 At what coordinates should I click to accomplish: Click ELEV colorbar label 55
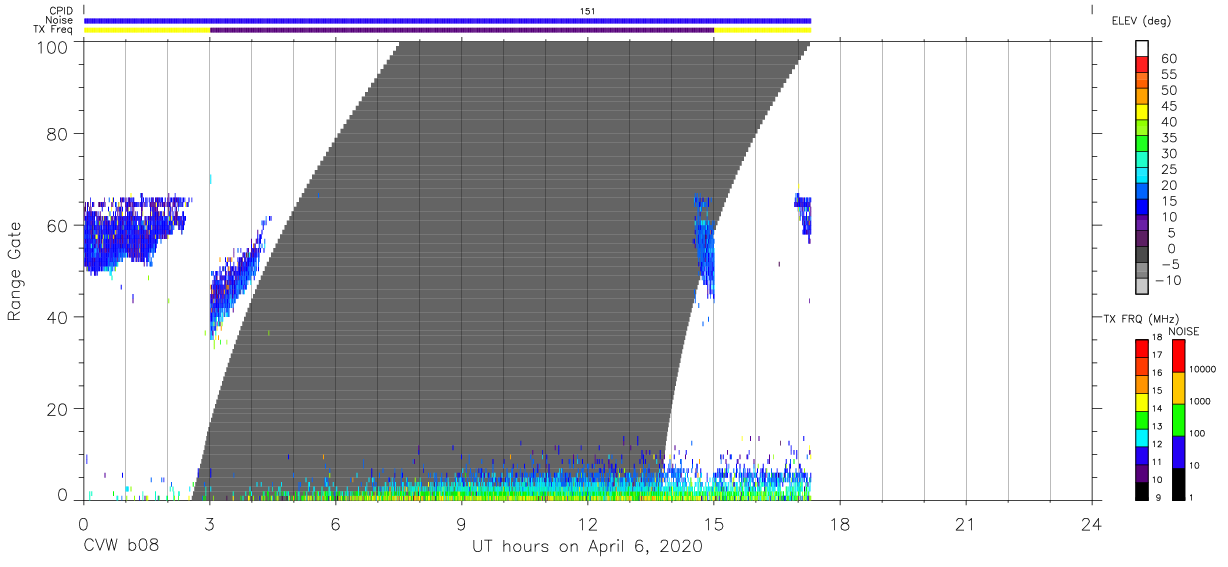1168,75
